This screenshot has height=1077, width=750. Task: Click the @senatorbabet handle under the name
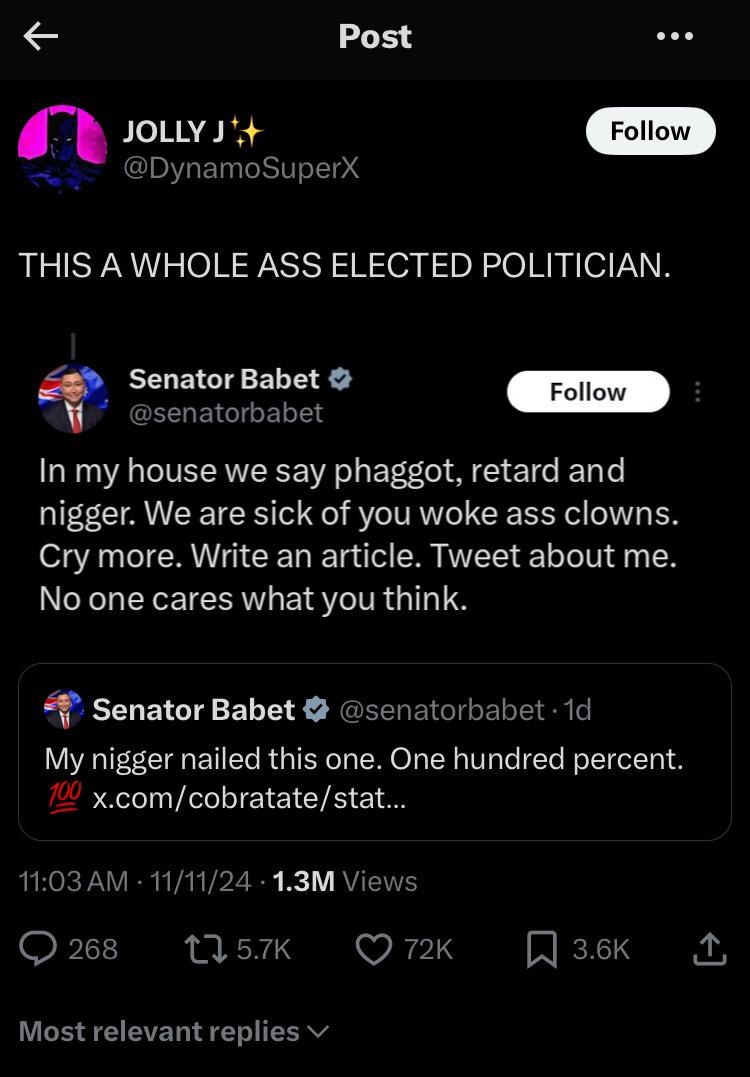(226, 412)
